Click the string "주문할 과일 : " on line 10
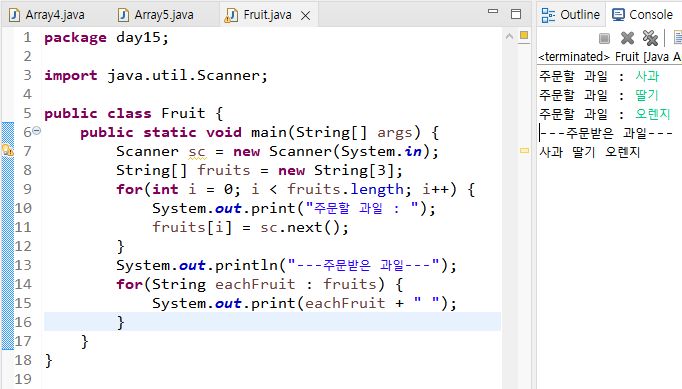Image resolution: width=682 pixels, height=389 pixels. pos(362,208)
